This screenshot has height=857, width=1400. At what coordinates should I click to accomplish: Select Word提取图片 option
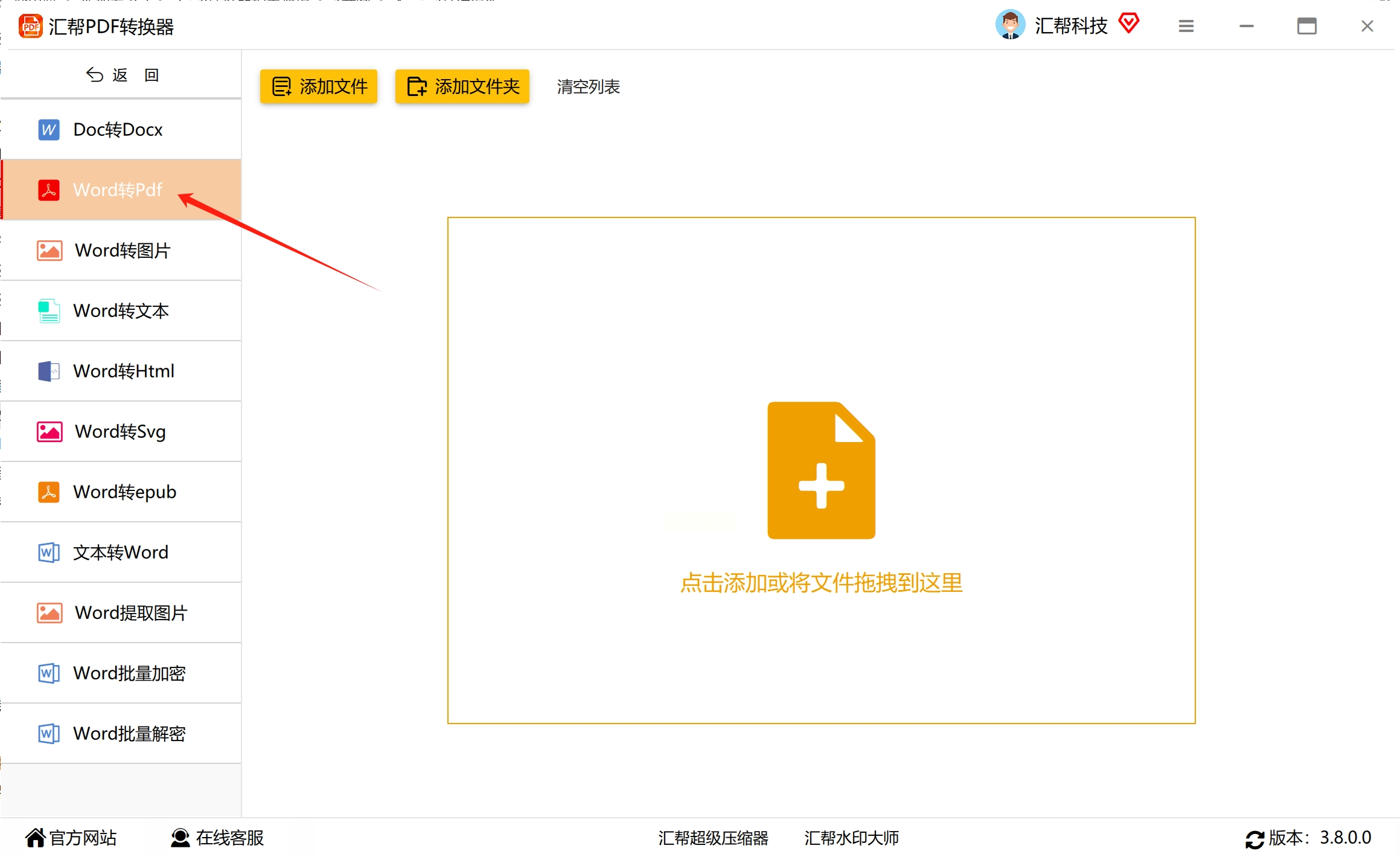[x=130, y=612]
